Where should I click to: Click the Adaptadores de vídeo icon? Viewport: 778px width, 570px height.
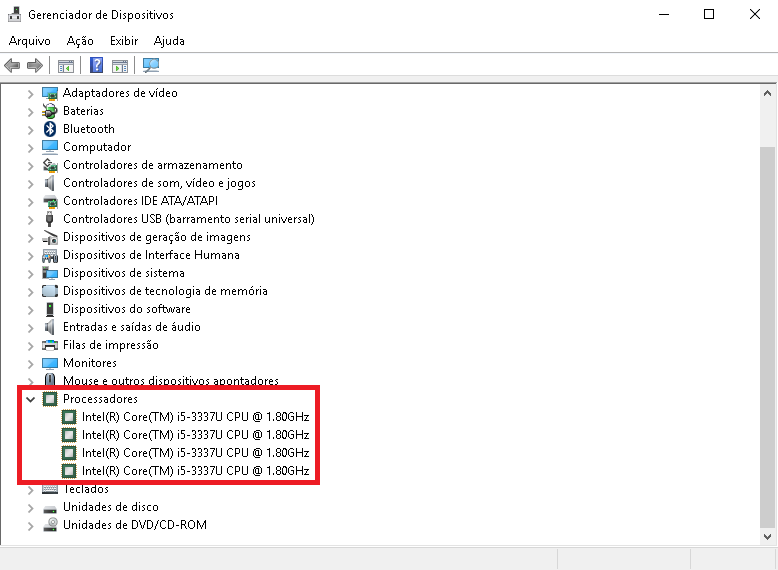click(50, 93)
